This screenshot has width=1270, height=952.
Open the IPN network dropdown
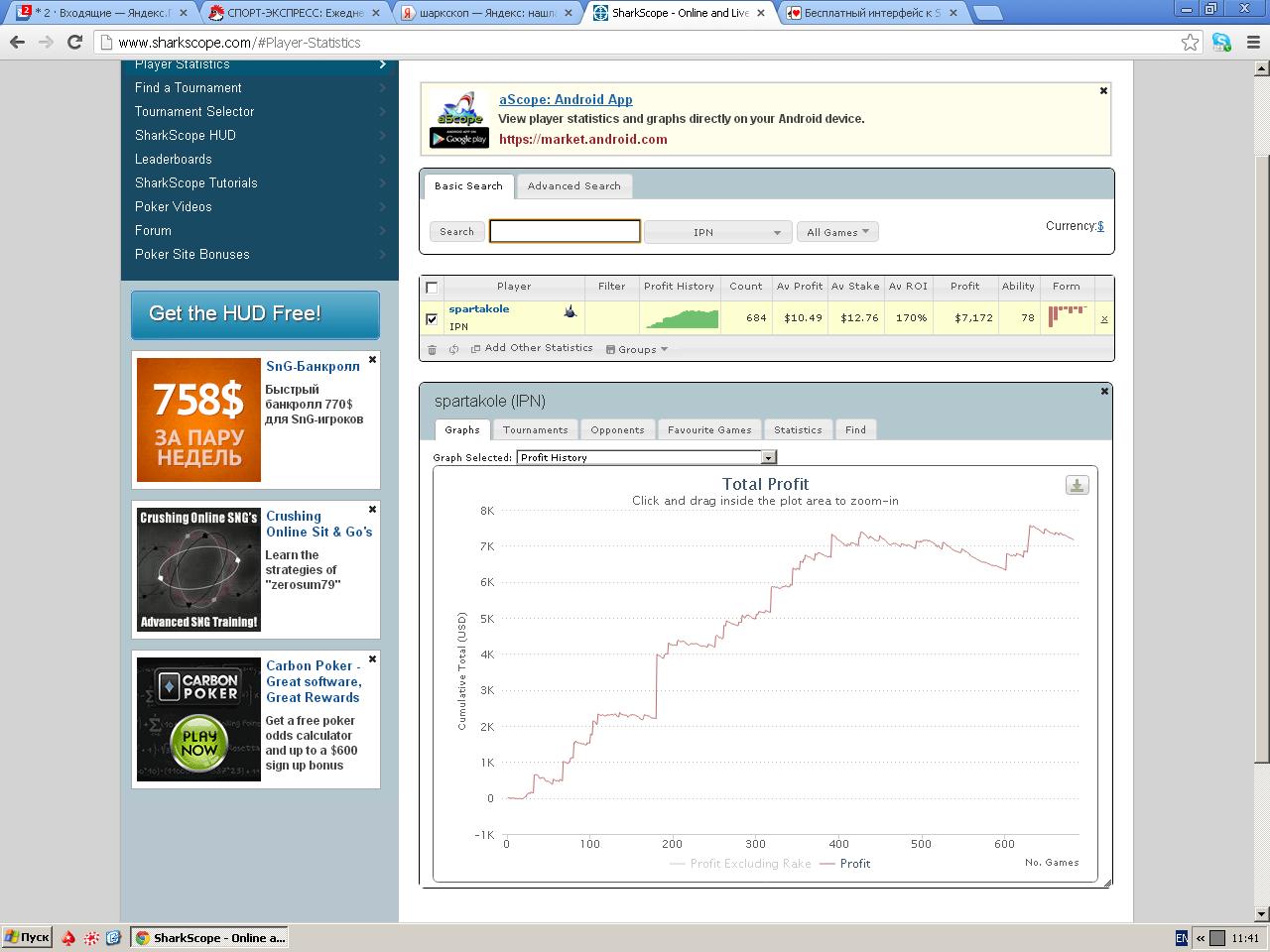(717, 232)
